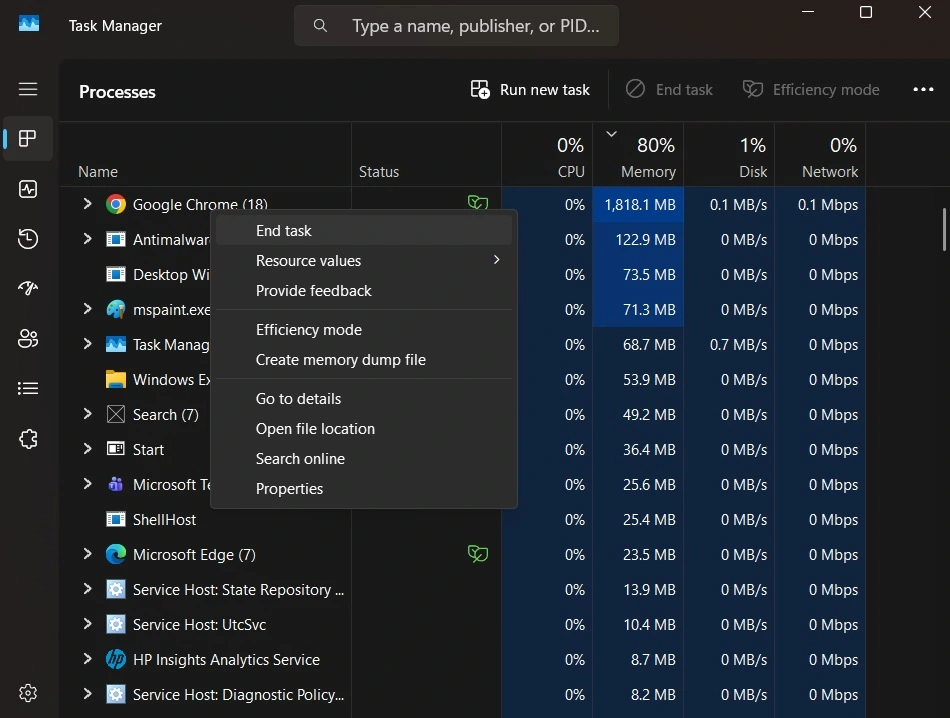Open Task Manager settings
The height and width of the screenshot is (718, 950).
coord(28,692)
